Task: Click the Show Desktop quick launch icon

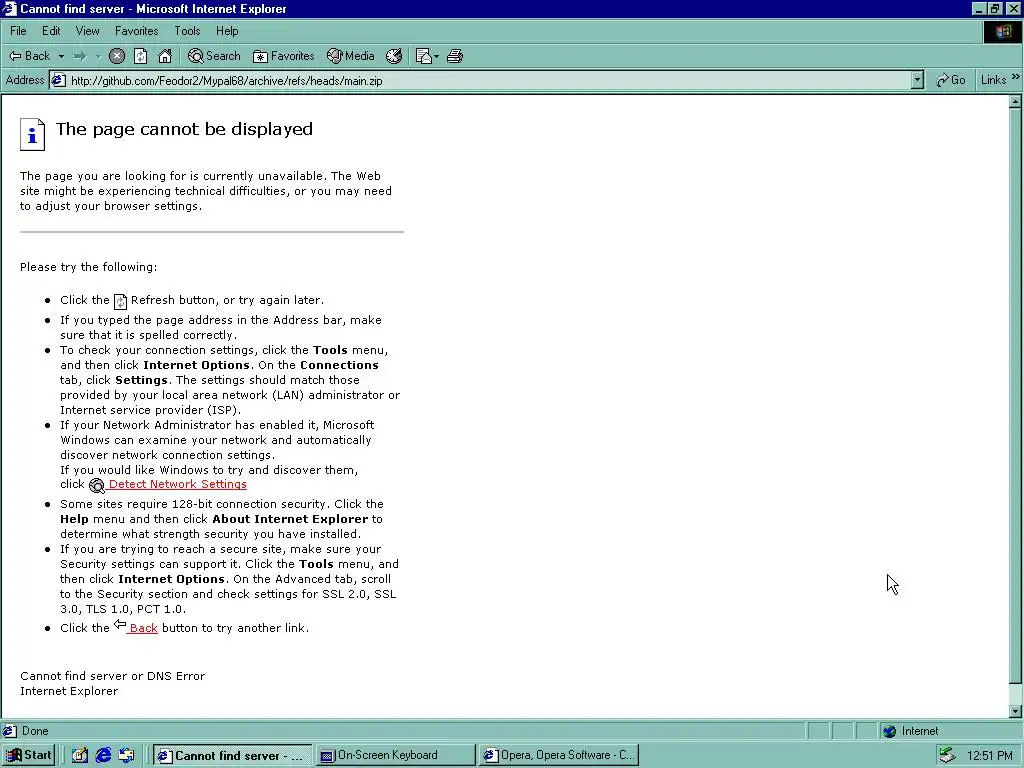Action: (80, 755)
